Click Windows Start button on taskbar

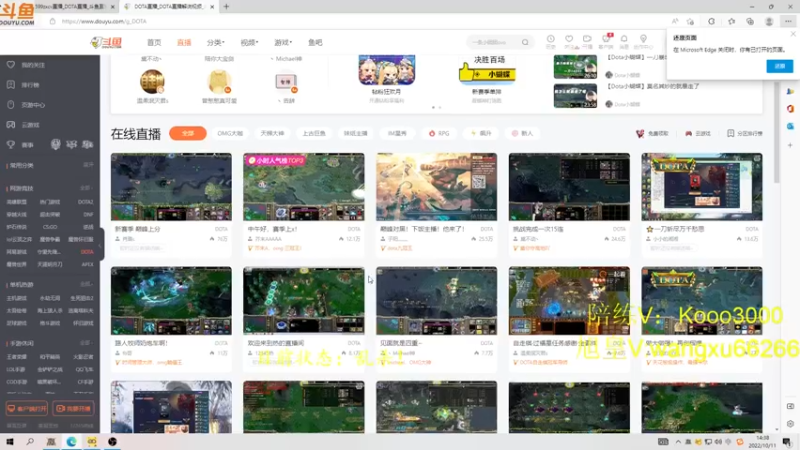tap(10, 442)
